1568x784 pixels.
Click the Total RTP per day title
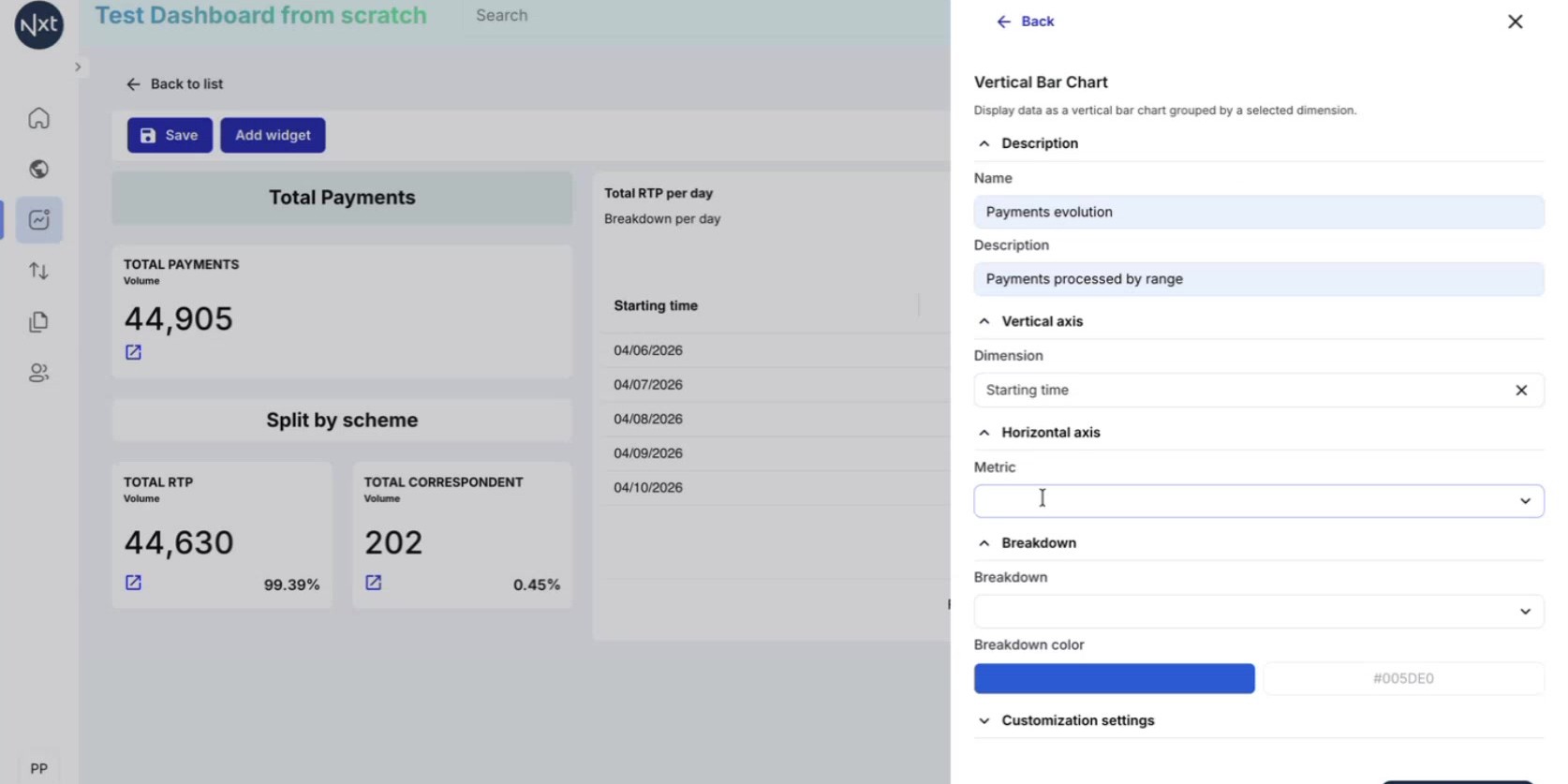point(658,194)
